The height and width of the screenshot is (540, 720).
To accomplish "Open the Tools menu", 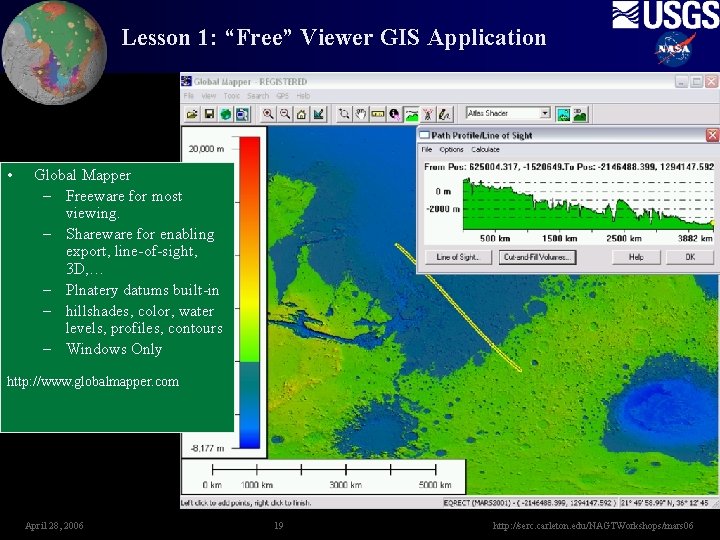I will tap(232, 96).
